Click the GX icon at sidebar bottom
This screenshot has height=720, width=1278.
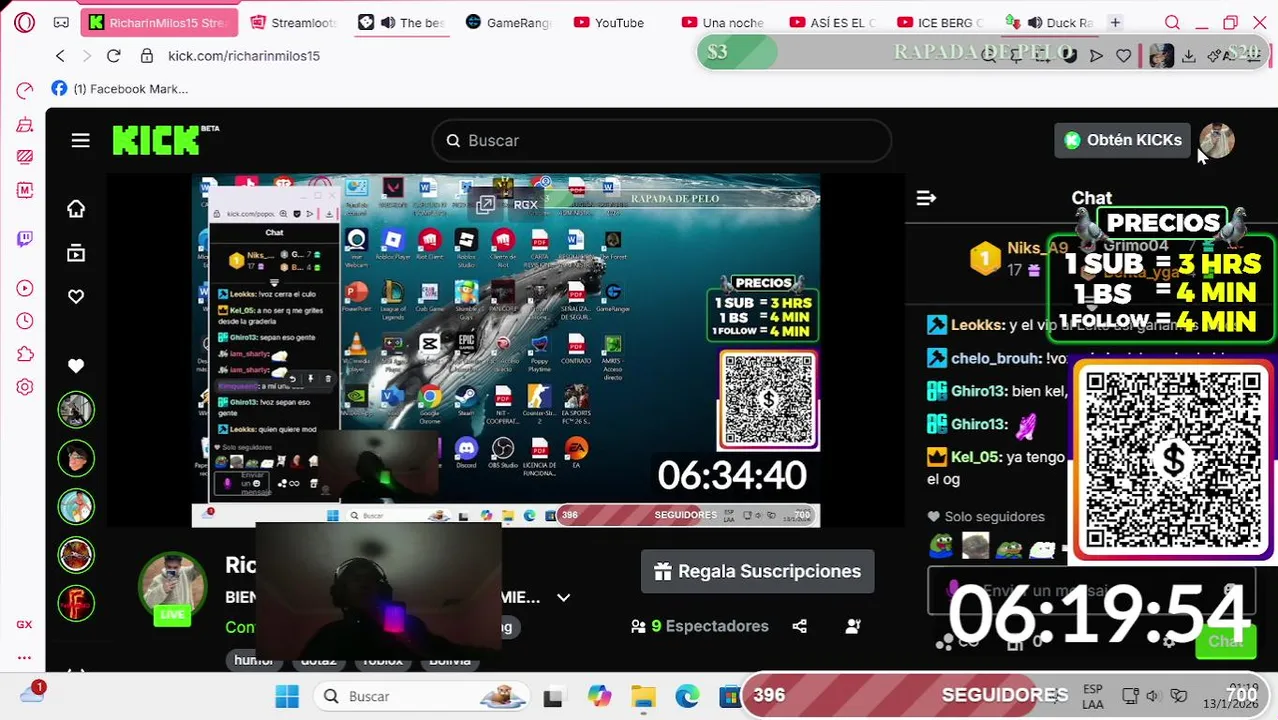tap(24, 624)
